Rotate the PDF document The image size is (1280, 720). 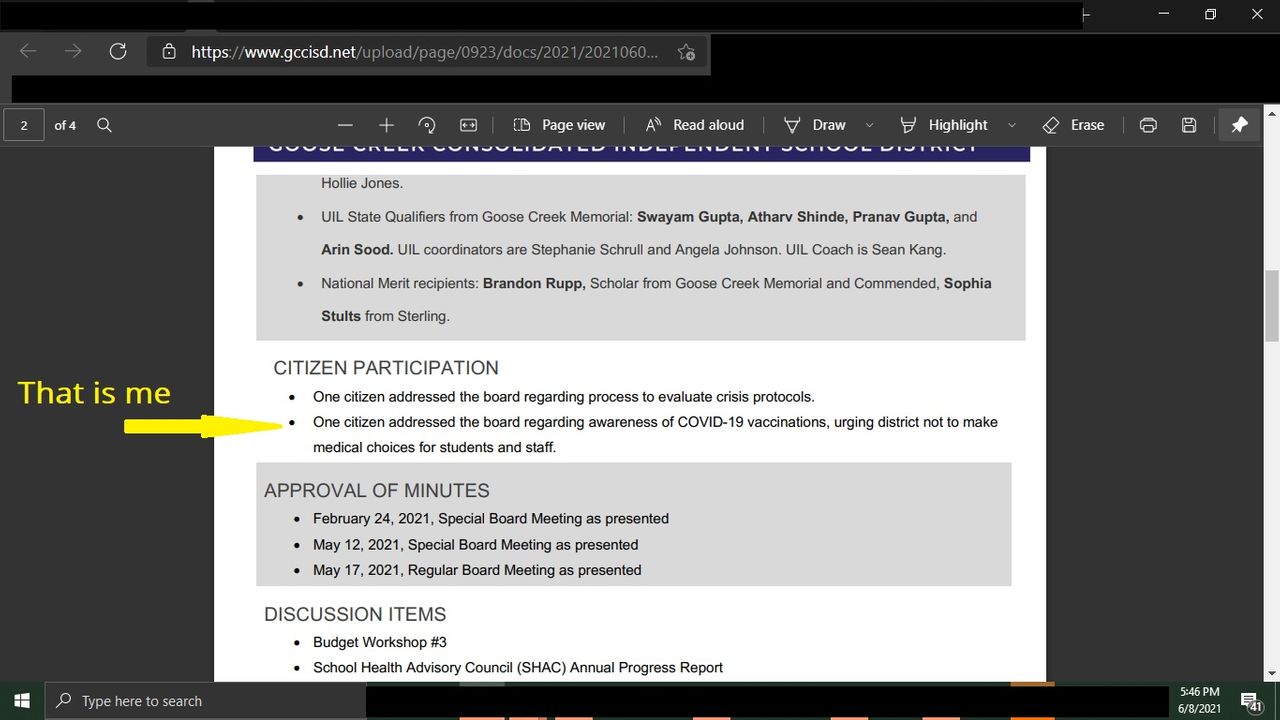coord(427,125)
